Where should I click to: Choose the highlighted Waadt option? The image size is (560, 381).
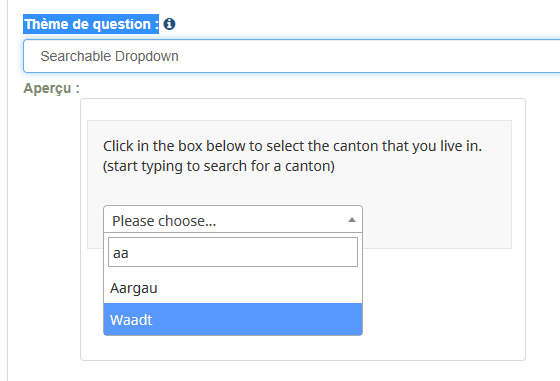coord(233,319)
